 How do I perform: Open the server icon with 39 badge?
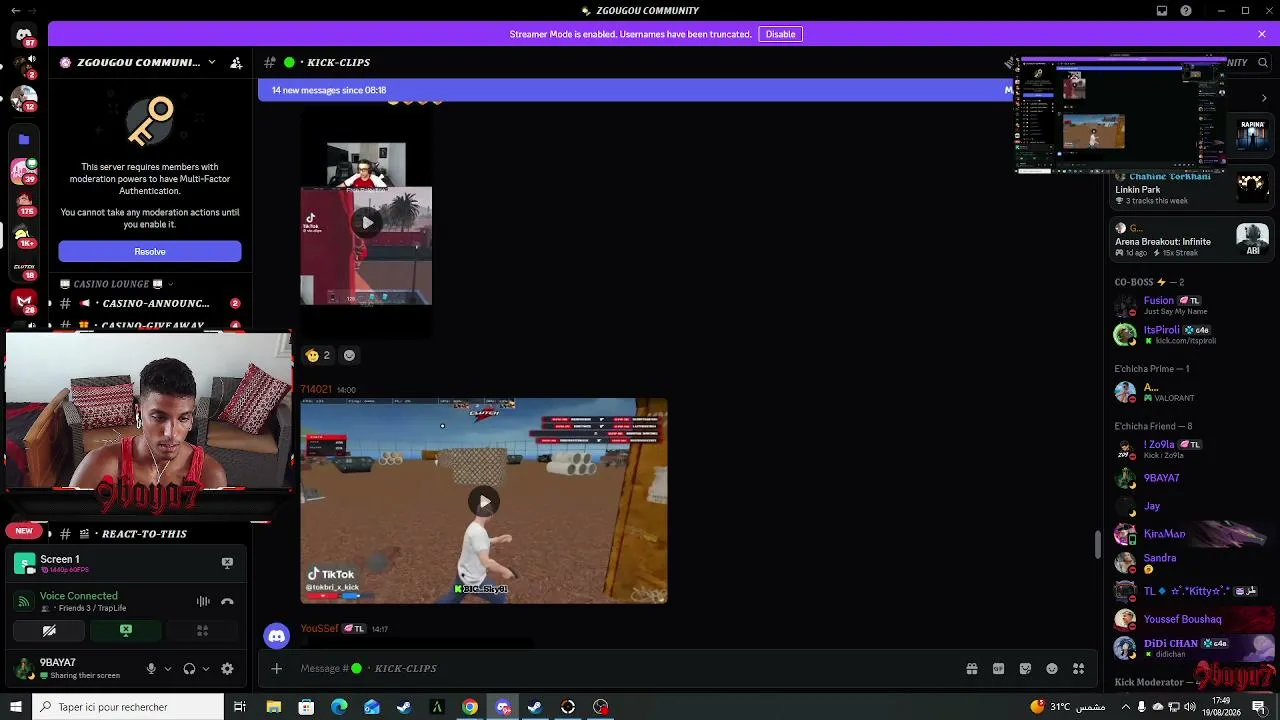24,172
